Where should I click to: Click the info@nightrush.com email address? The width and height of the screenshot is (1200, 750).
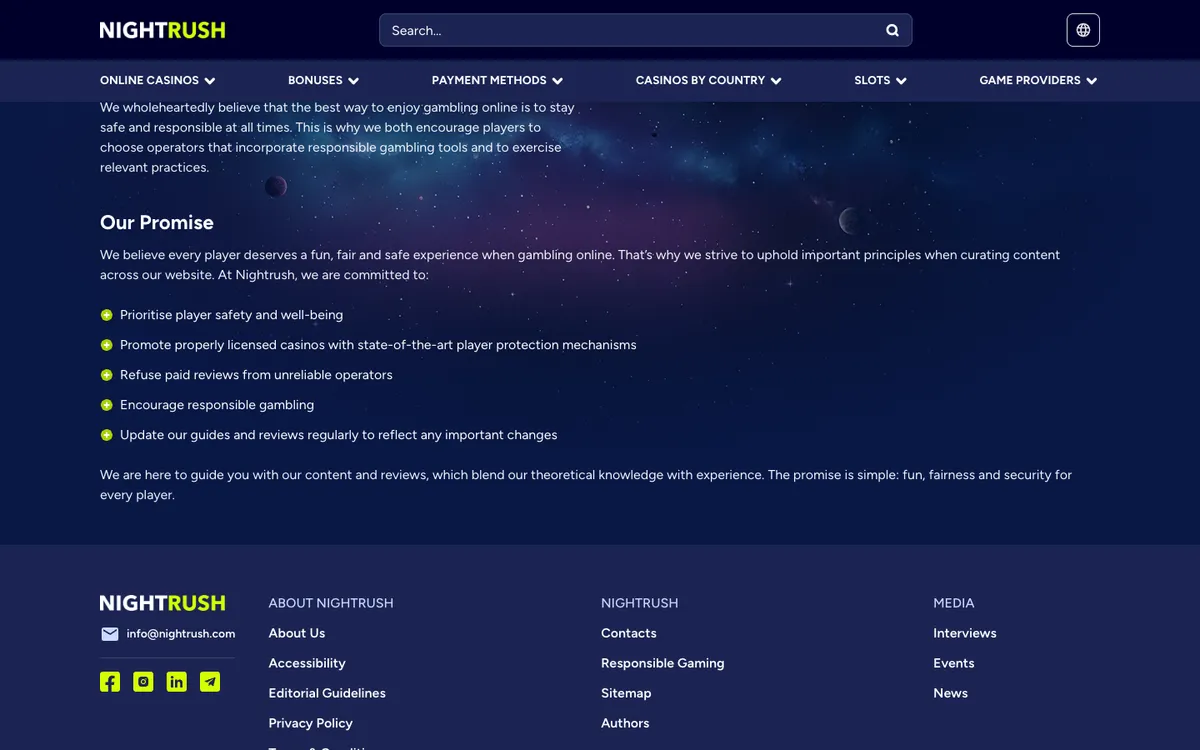[x=181, y=634]
